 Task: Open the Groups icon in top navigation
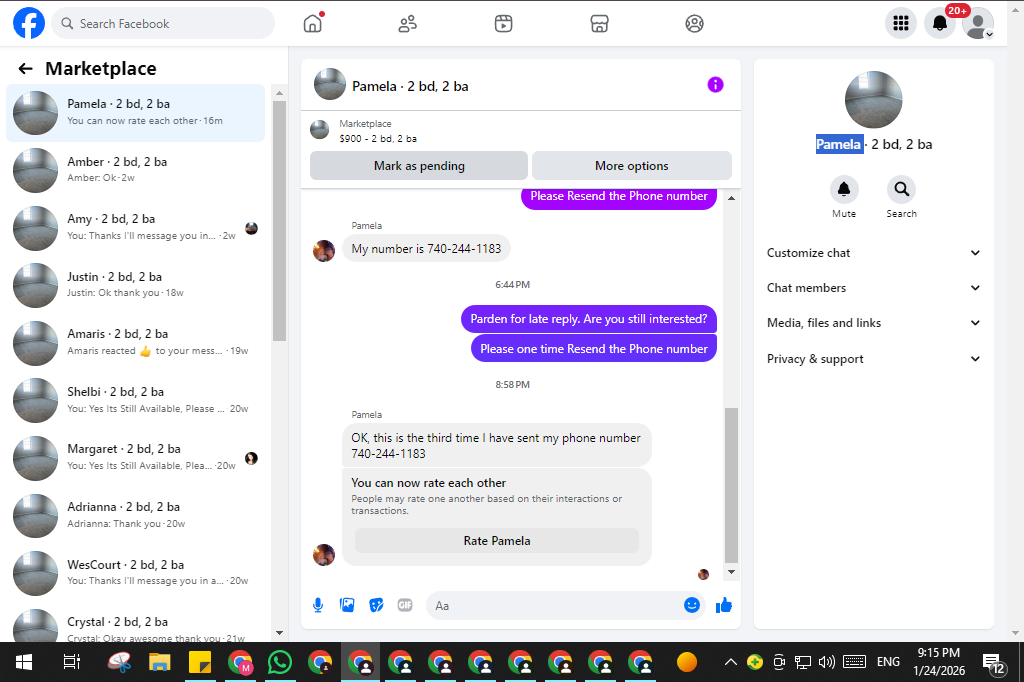pyautogui.click(x=694, y=24)
